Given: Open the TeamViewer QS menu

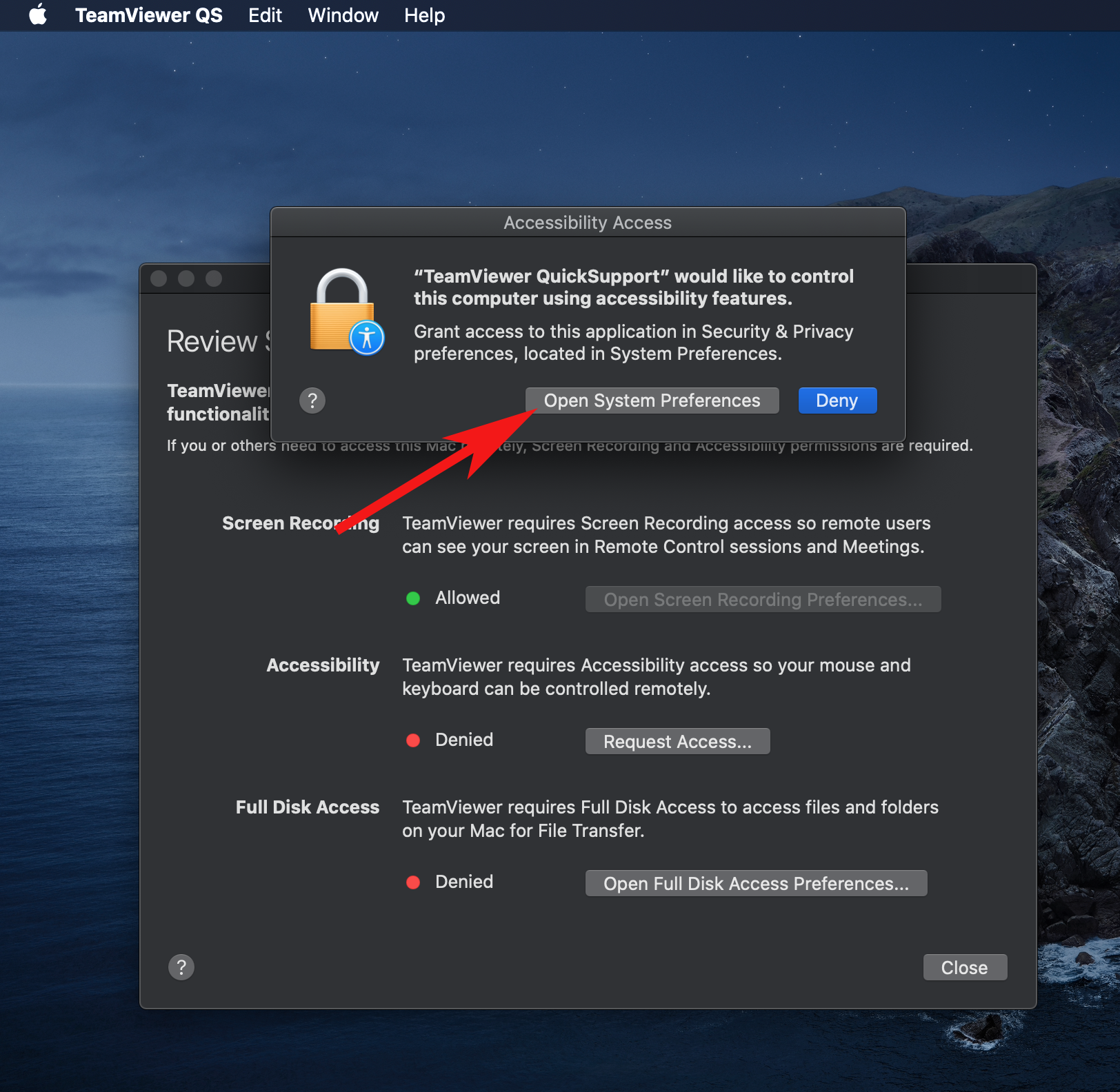Looking at the screenshot, I should (x=149, y=15).
